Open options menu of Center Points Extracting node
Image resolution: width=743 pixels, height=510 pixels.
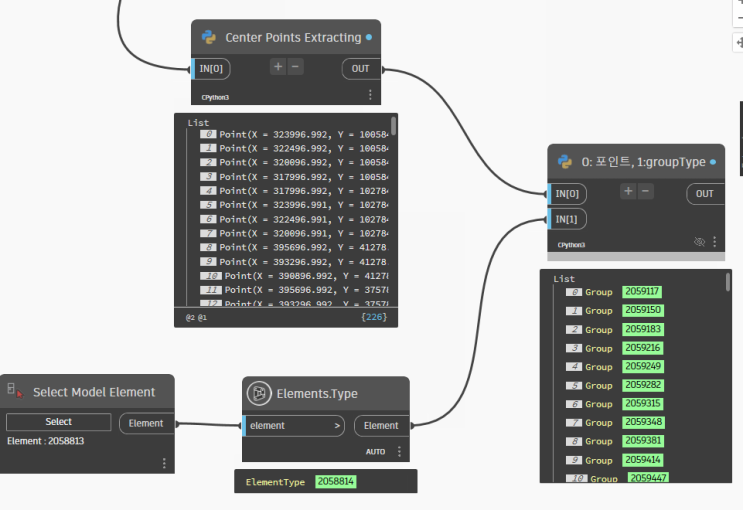pyautogui.click(x=370, y=95)
